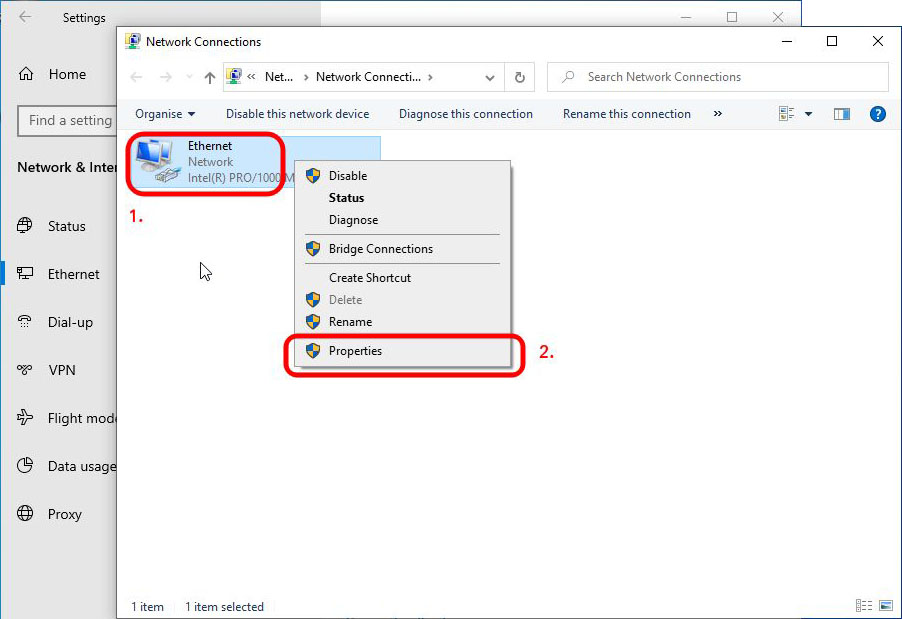Toggle the preview pane icon
This screenshot has height=619, width=902.
click(x=842, y=114)
